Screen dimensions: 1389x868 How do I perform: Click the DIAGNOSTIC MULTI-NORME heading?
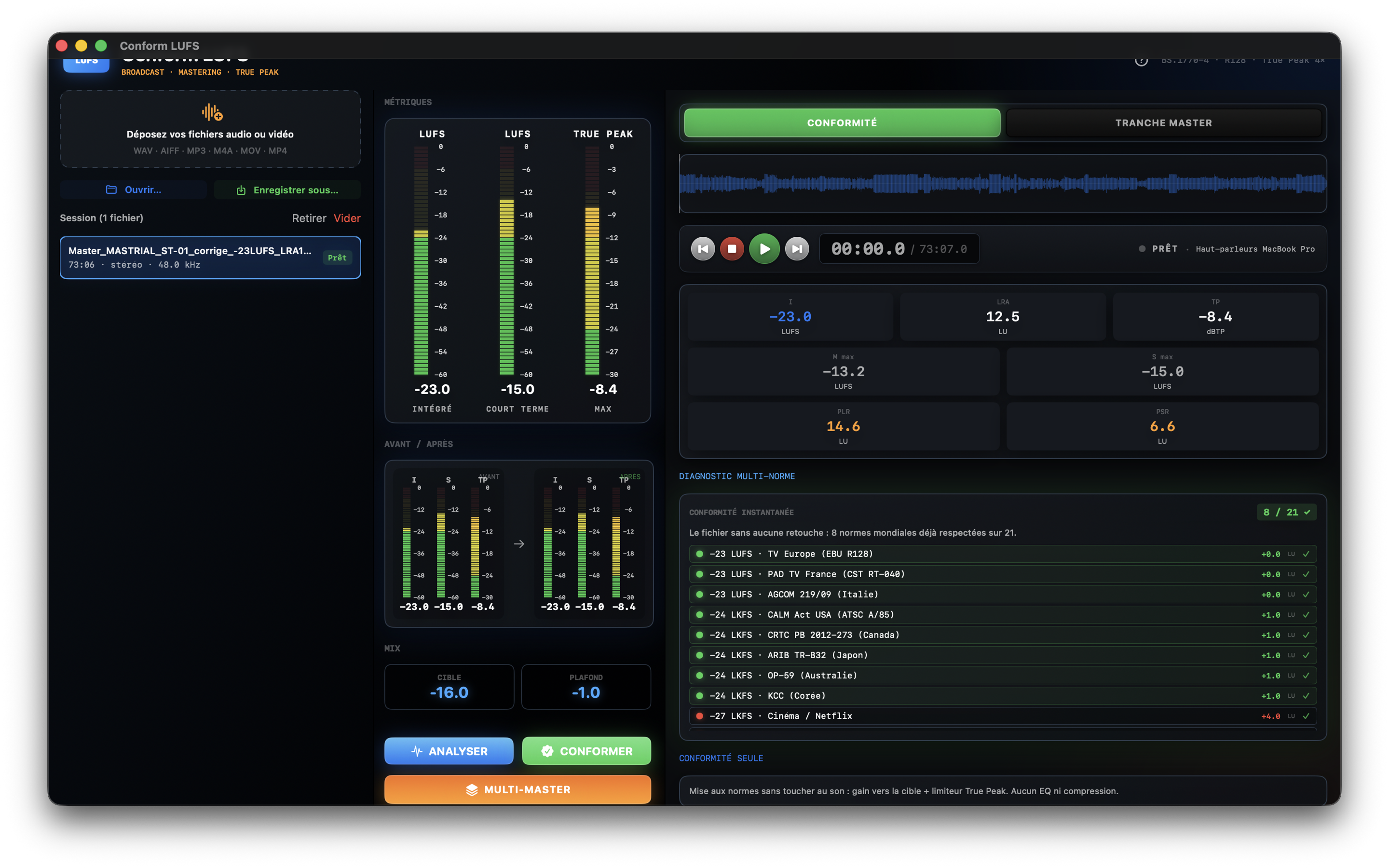coord(737,476)
